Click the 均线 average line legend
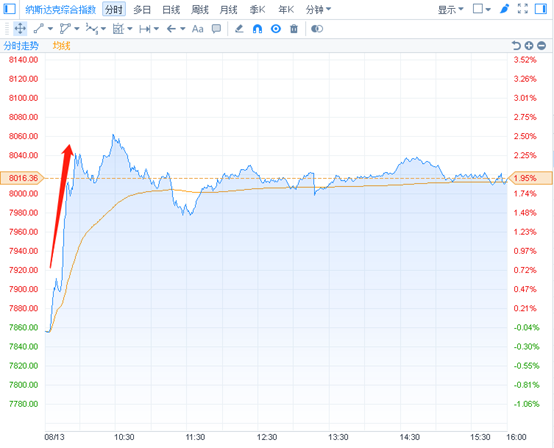Image resolution: width=554 pixels, height=448 pixels. (61, 46)
